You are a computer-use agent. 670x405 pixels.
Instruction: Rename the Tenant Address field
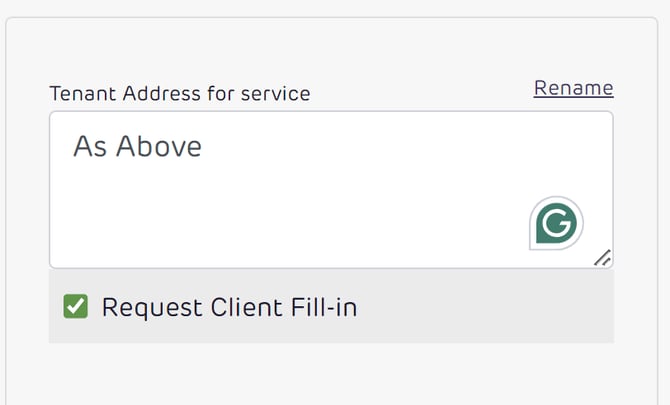(x=573, y=88)
